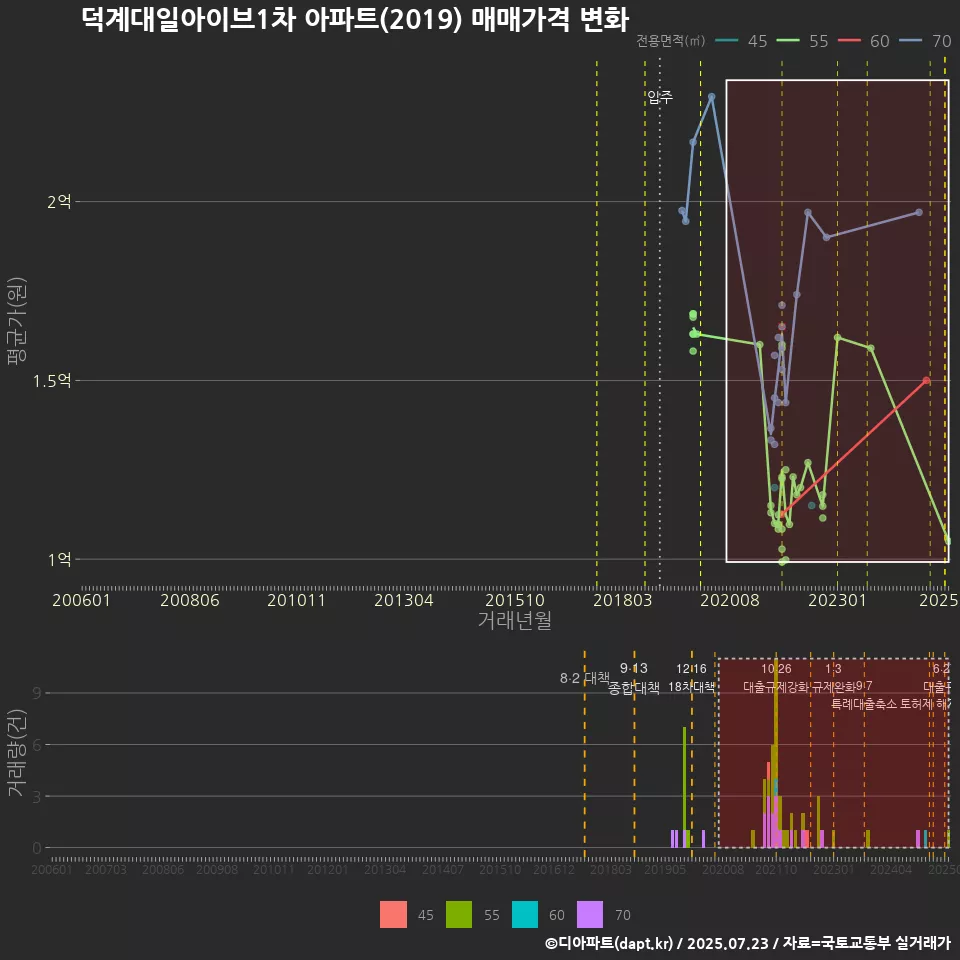This screenshot has width=960, height=960.
Task: Click the 평균가(원) axis title
Action: tap(17, 321)
